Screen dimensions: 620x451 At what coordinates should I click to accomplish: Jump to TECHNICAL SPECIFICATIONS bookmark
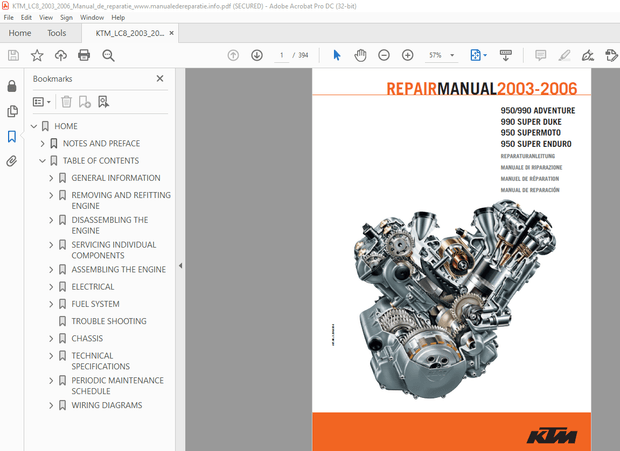(x=100, y=361)
